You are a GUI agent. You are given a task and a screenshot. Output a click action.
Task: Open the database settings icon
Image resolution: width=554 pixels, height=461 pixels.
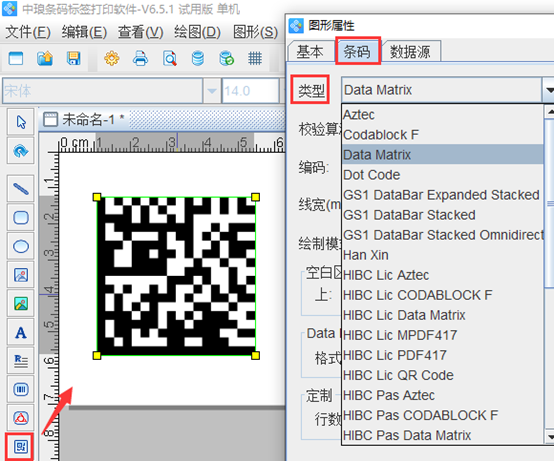(x=198, y=58)
